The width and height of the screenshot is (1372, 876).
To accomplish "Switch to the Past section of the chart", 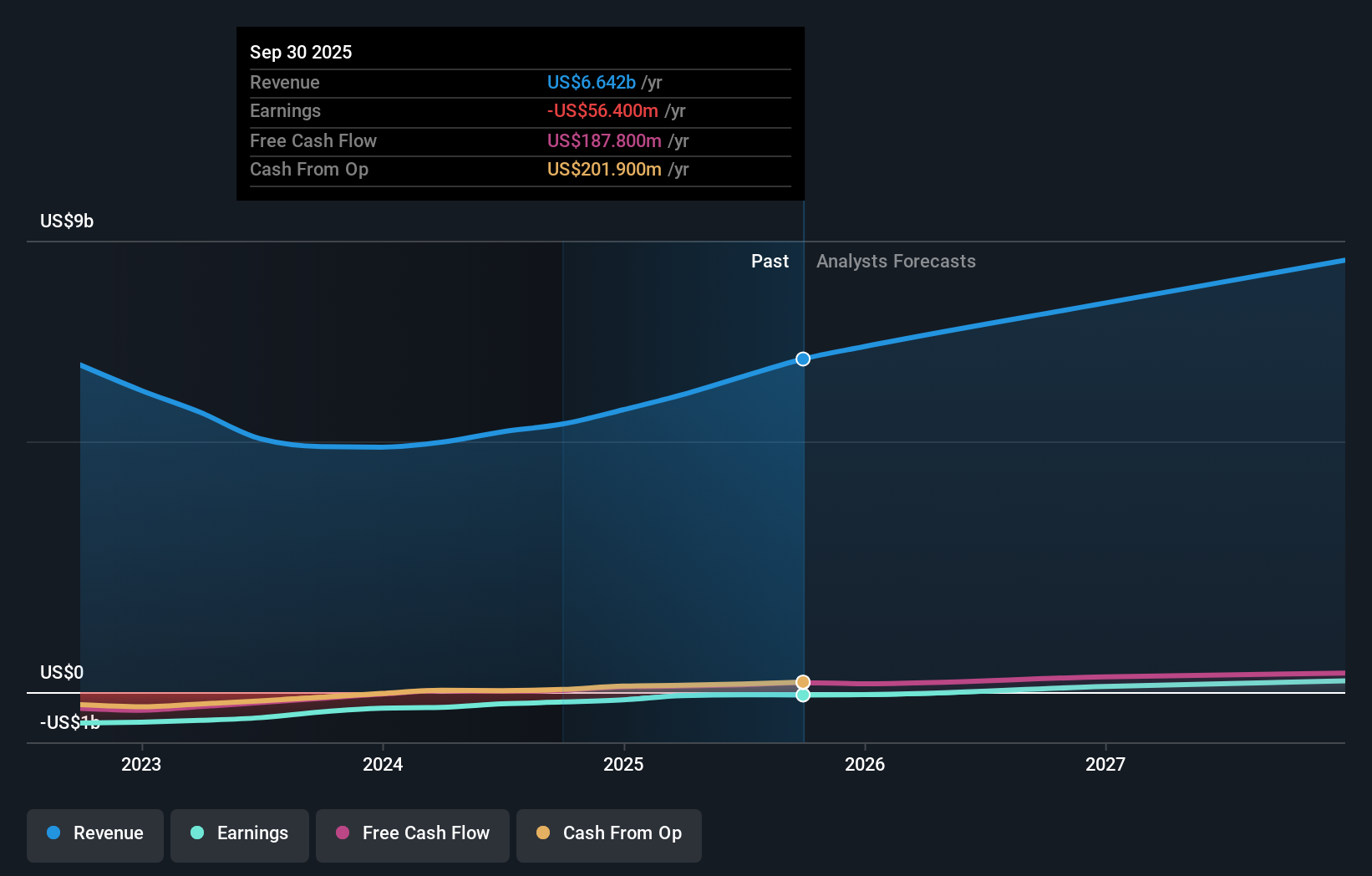I will pos(770,261).
